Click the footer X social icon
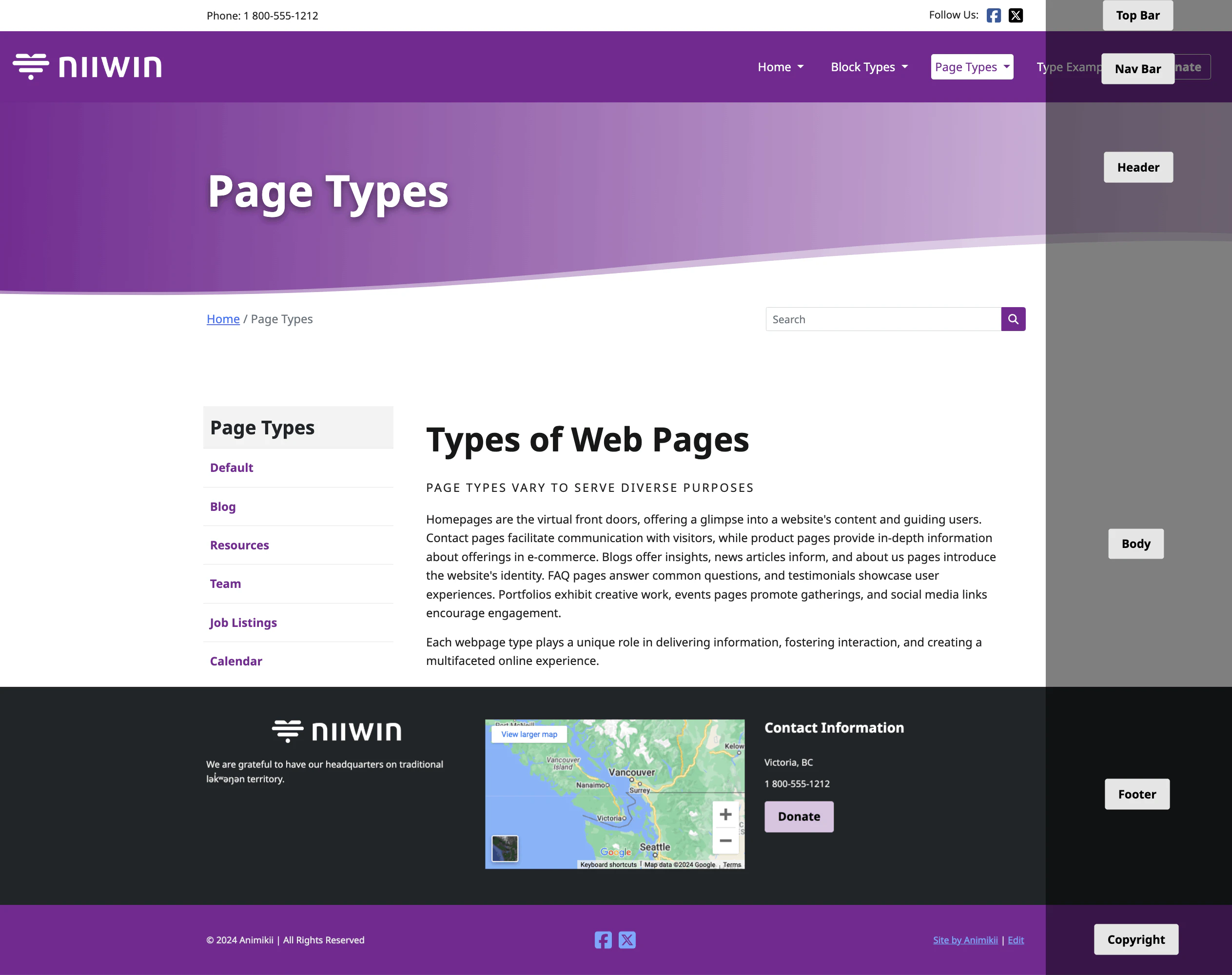Image resolution: width=1232 pixels, height=975 pixels. click(x=627, y=939)
